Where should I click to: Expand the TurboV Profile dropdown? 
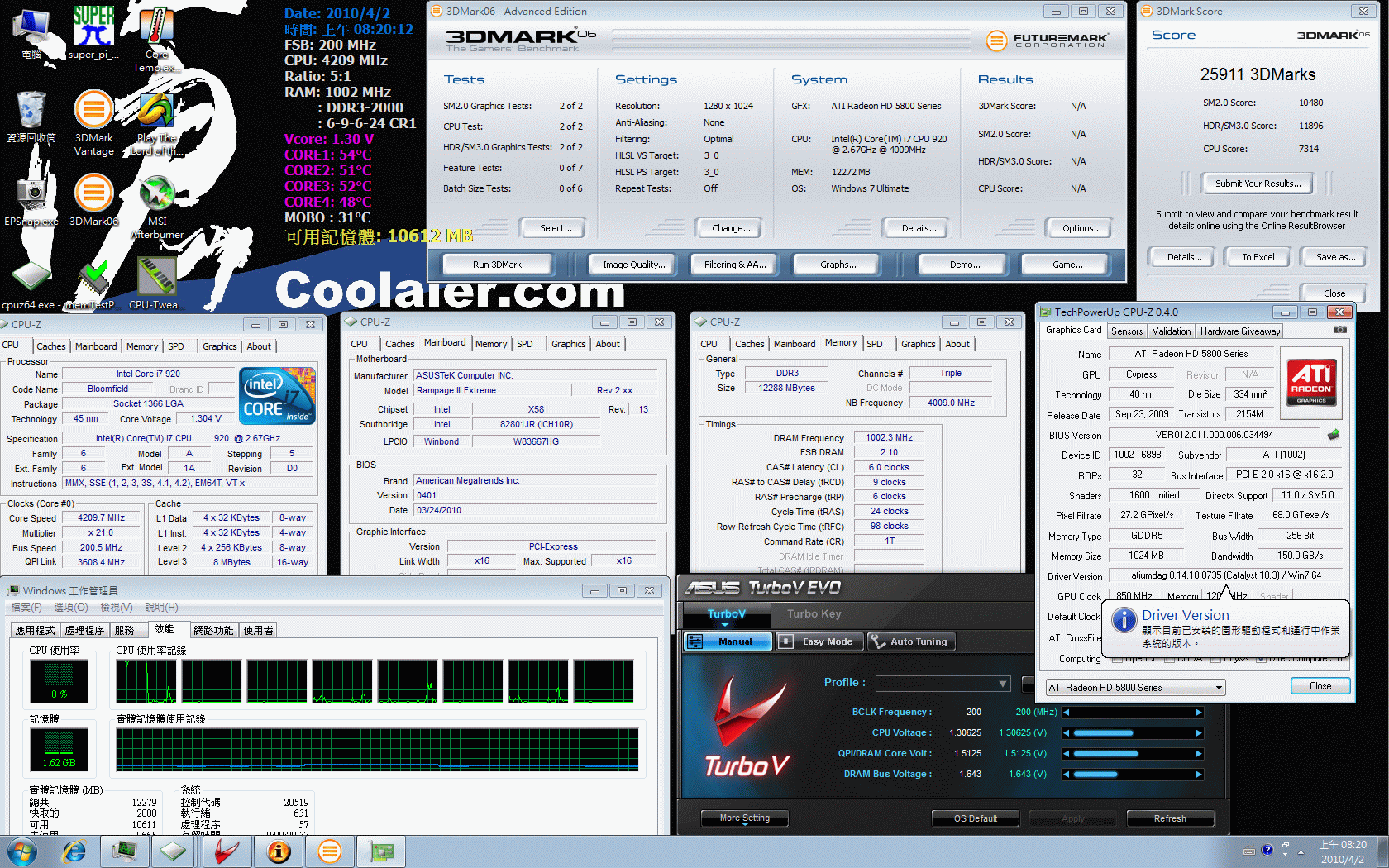(x=1003, y=684)
